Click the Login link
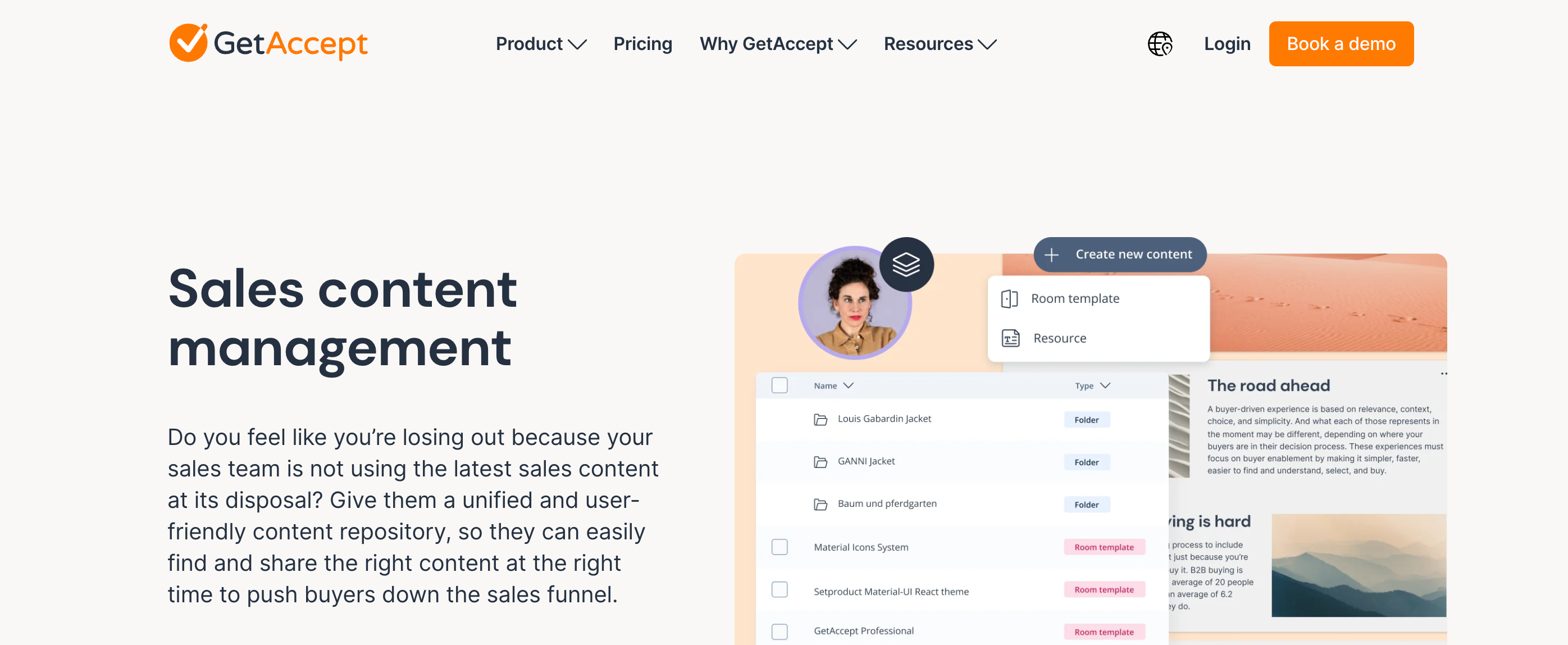Viewport: 1568px width, 645px height. (x=1227, y=43)
